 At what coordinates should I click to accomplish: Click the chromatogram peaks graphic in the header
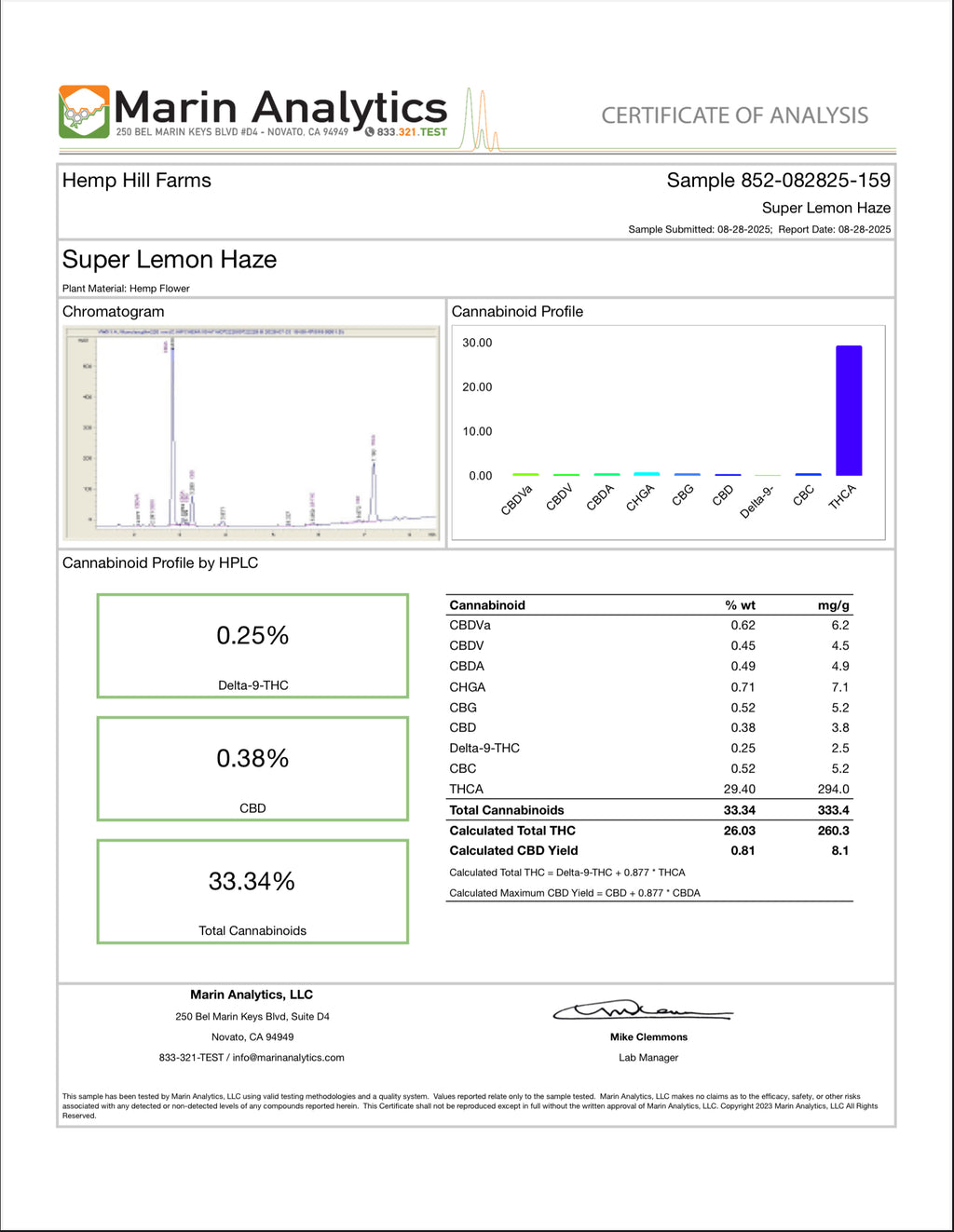(x=482, y=121)
